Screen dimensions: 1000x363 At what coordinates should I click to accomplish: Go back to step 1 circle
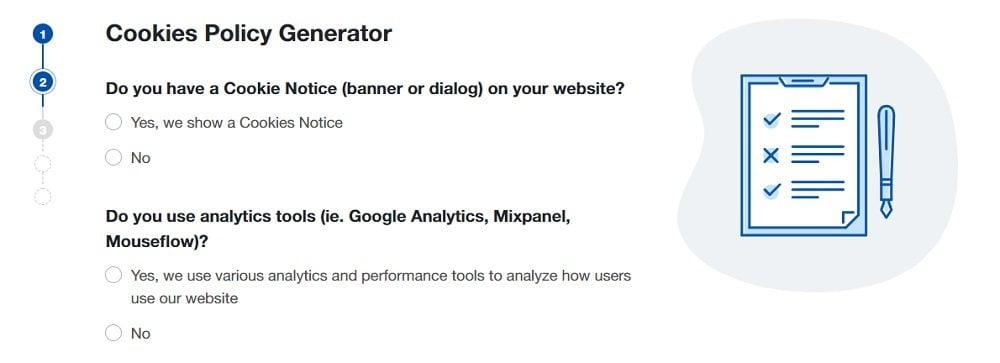43,34
